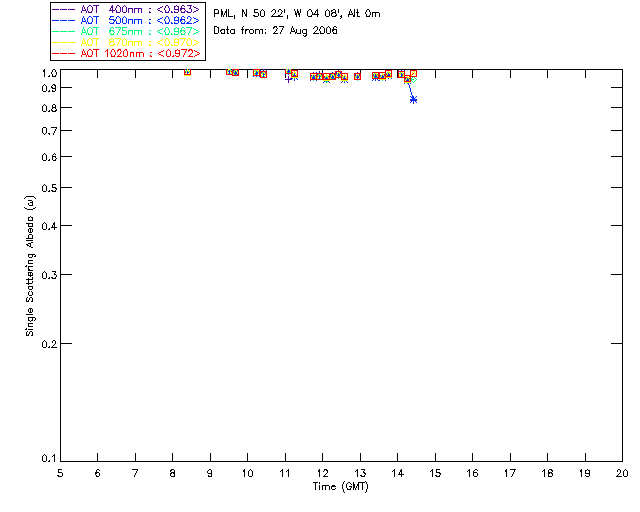Click the x-axis tick label 15
The width and height of the screenshot is (640, 512).
(x=435, y=473)
